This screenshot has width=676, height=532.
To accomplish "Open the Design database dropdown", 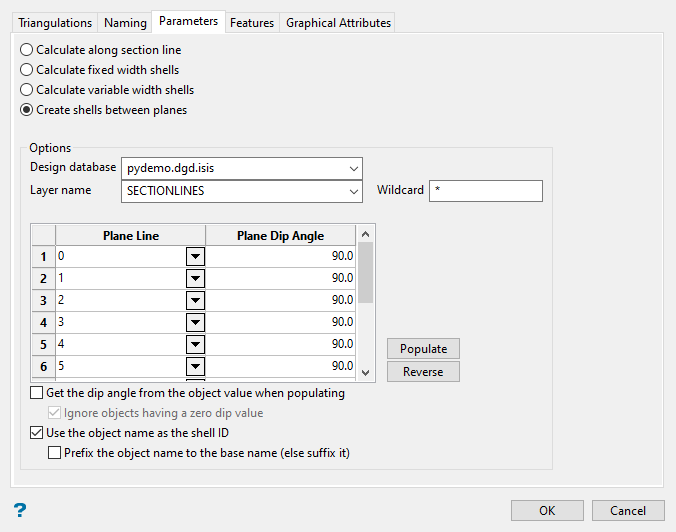I will coord(353,168).
